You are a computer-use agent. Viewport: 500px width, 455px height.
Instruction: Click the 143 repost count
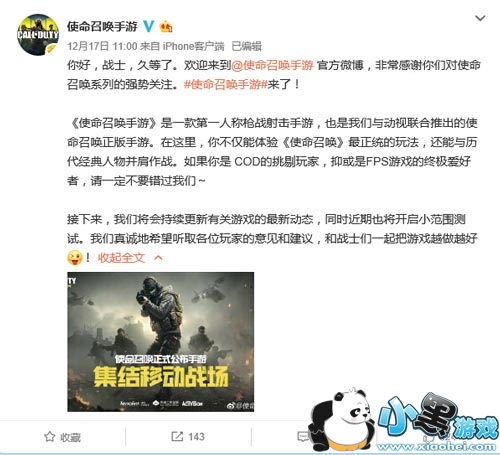pos(196,436)
